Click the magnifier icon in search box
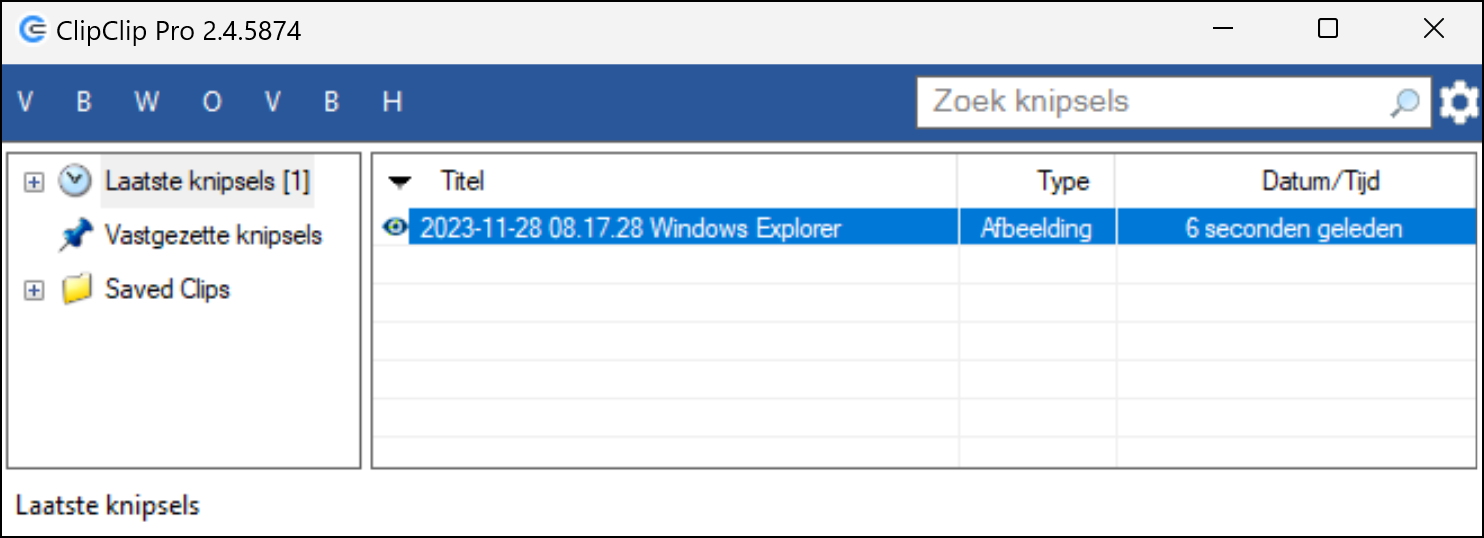This screenshot has width=1484, height=538. point(1405,102)
